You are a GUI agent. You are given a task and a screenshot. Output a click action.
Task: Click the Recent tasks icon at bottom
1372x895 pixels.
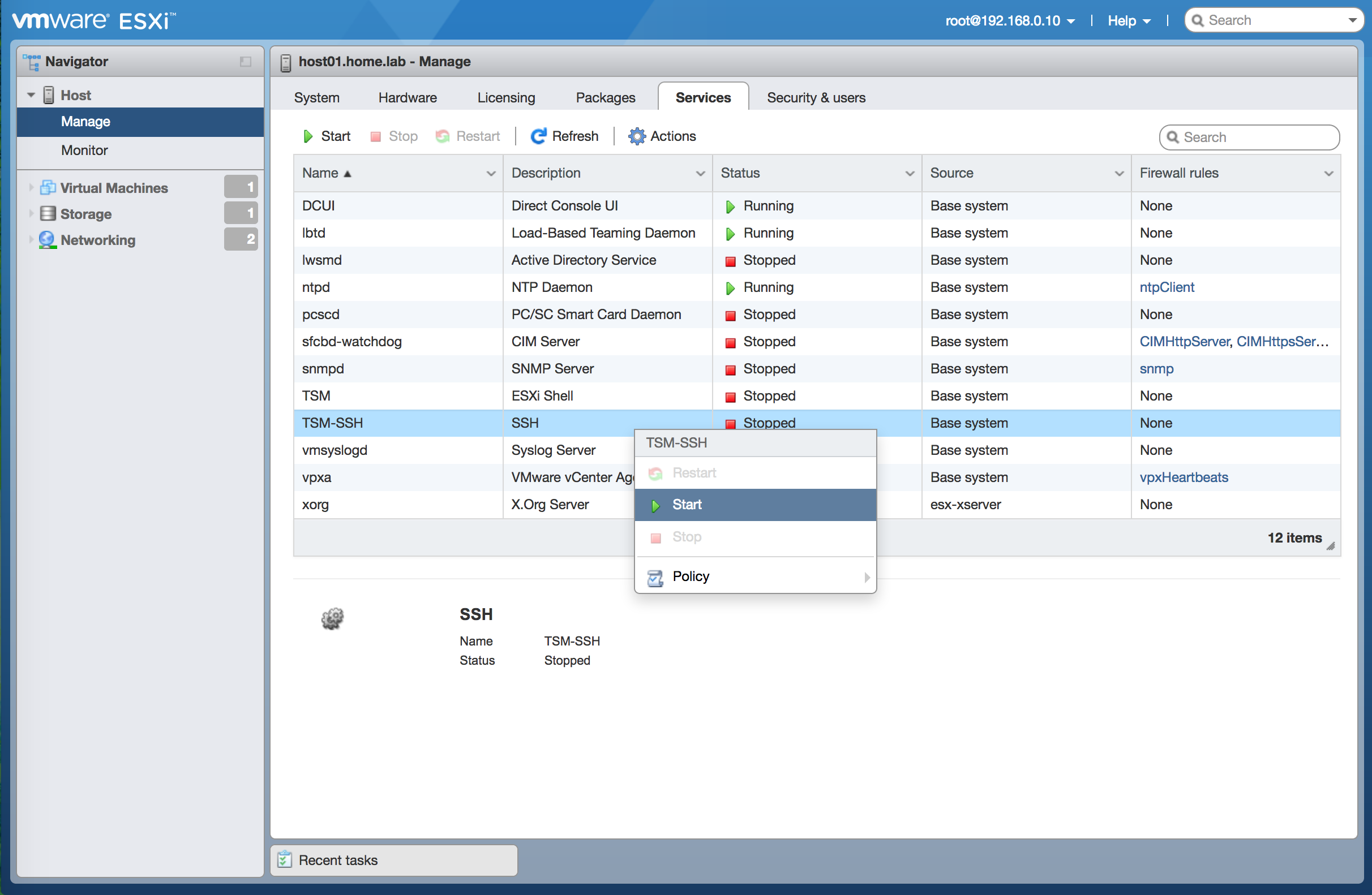click(284, 860)
